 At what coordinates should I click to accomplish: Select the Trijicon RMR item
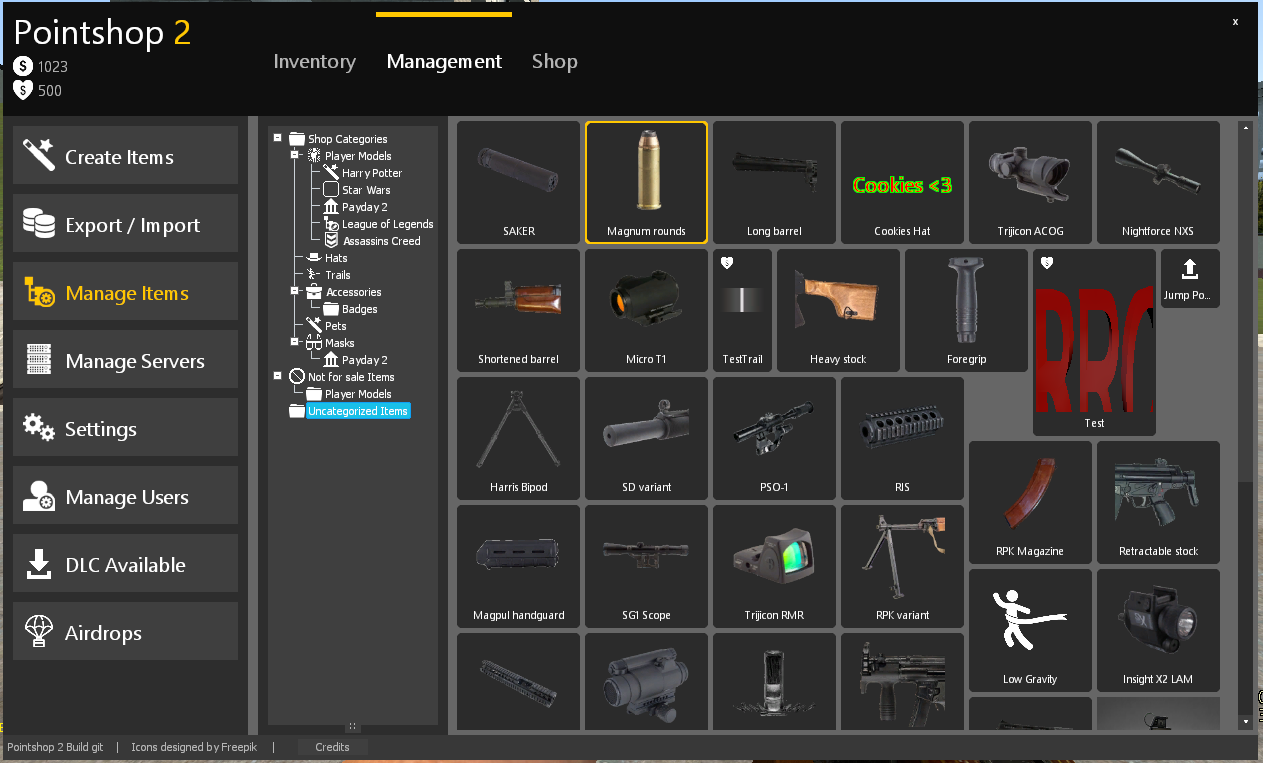coord(775,566)
